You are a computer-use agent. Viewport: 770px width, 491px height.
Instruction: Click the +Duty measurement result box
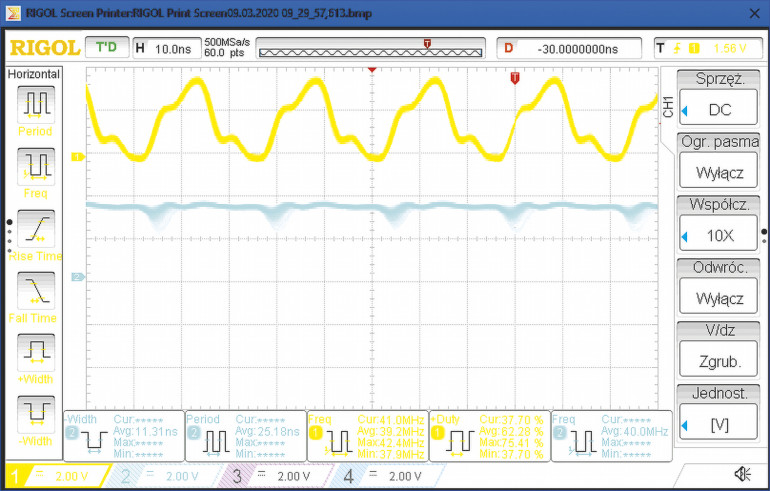(x=487, y=435)
